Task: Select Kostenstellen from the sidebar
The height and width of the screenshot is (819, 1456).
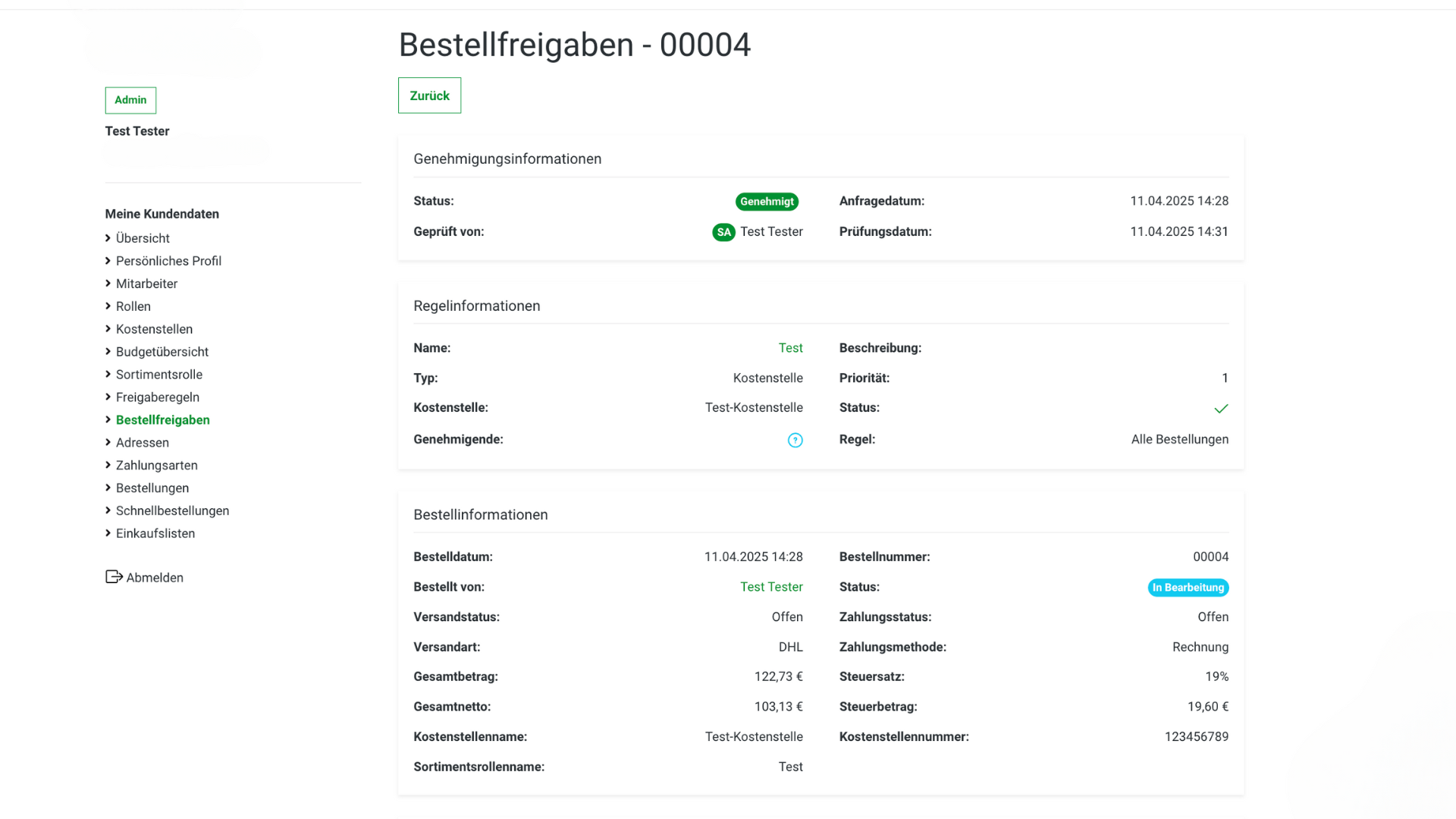Action: tap(154, 329)
